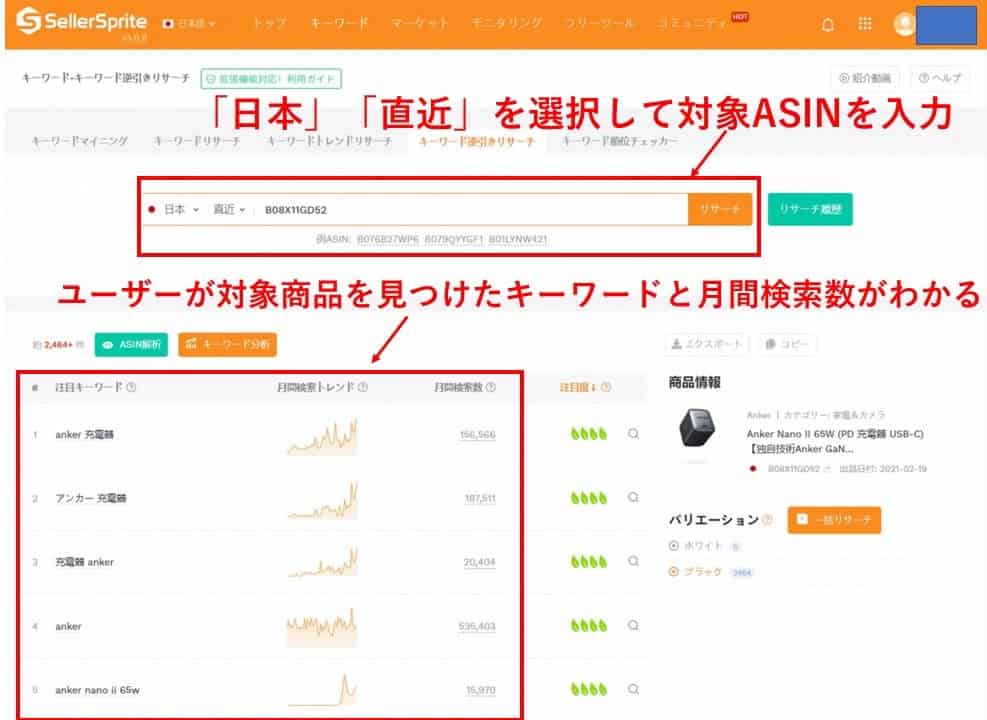The image size is (987, 720).
Task: Switch to キーワードマイニング tab
Action: pyautogui.click(x=80, y=141)
